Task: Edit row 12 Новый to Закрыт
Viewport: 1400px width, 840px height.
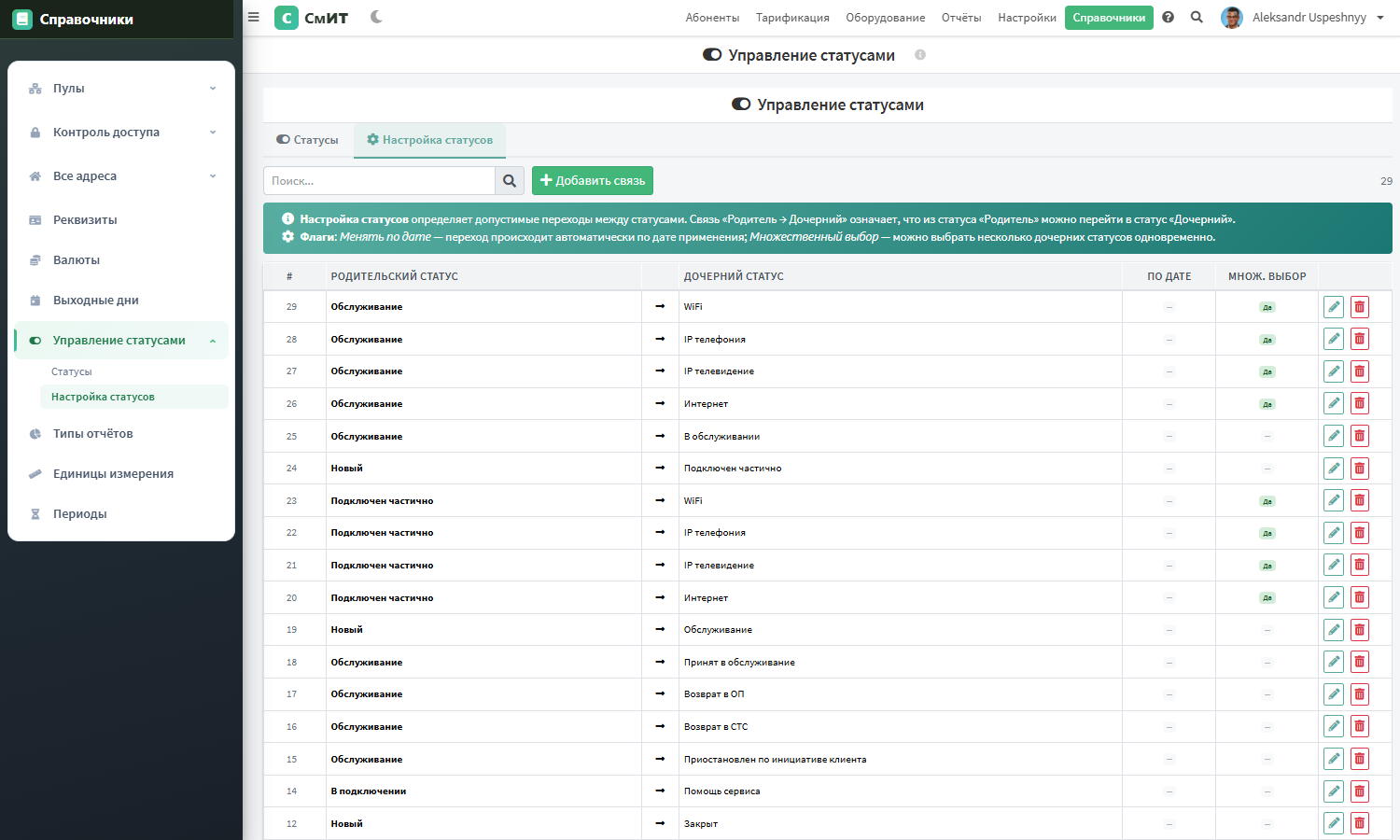Action: point(1334,823)
